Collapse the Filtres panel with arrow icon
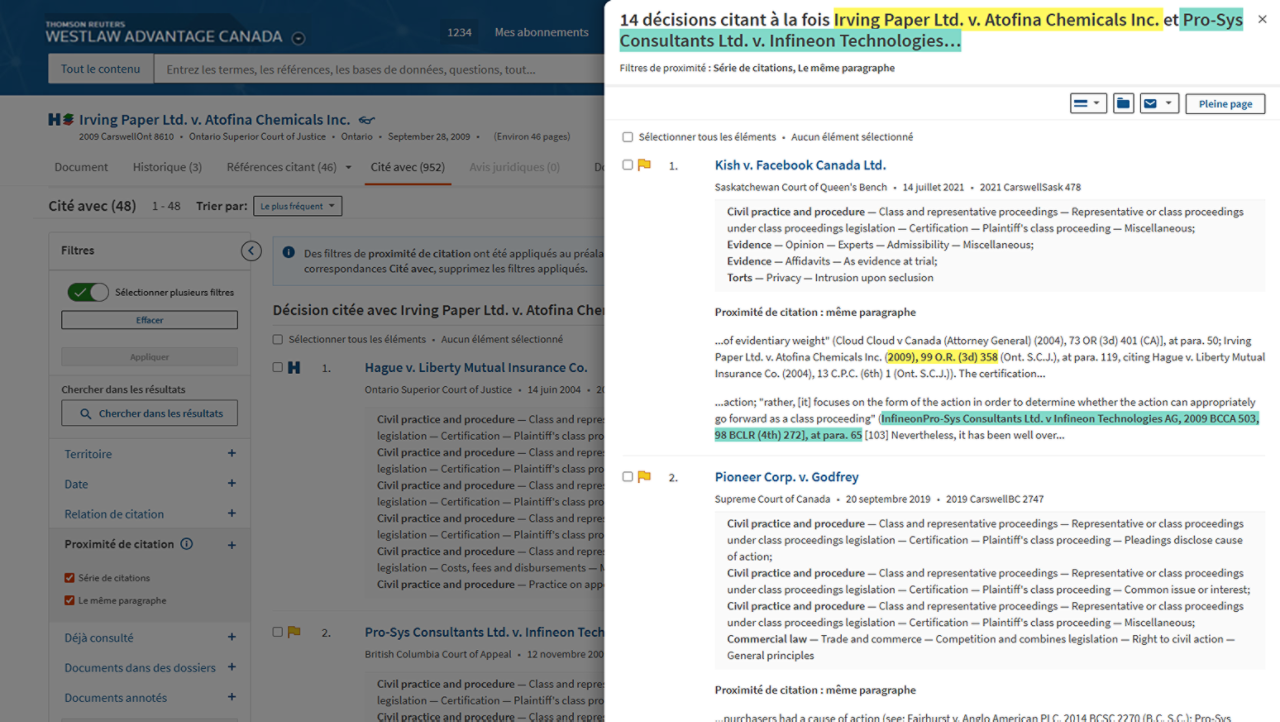Image resolution: width=1280 pixels, height=722 pixels. [x=251, y=251]
